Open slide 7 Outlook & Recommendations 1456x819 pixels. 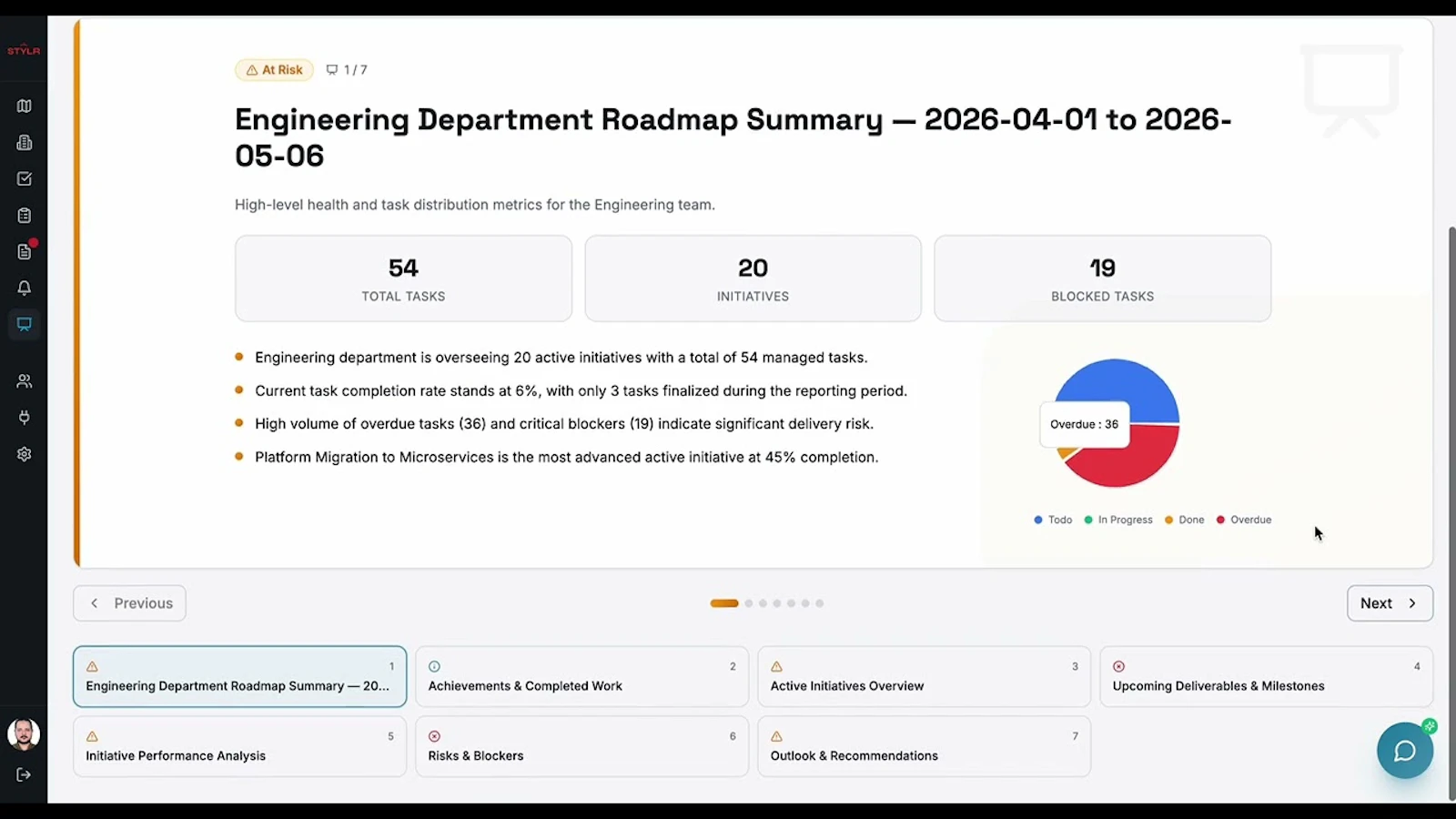(925, 746)
